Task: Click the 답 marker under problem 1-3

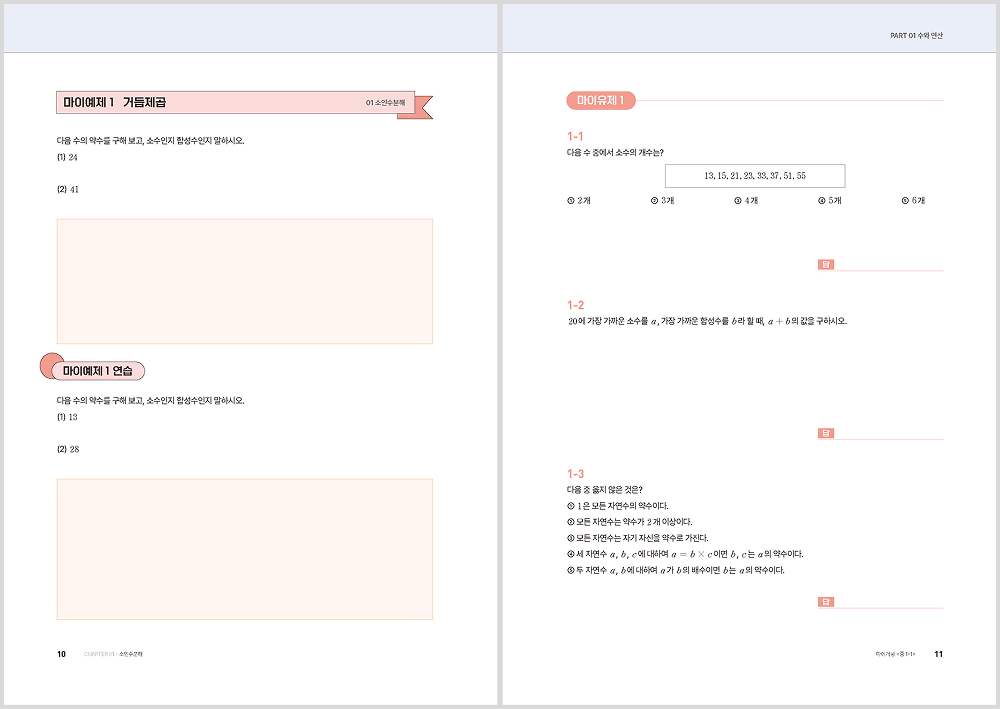Action: point(826,602)
